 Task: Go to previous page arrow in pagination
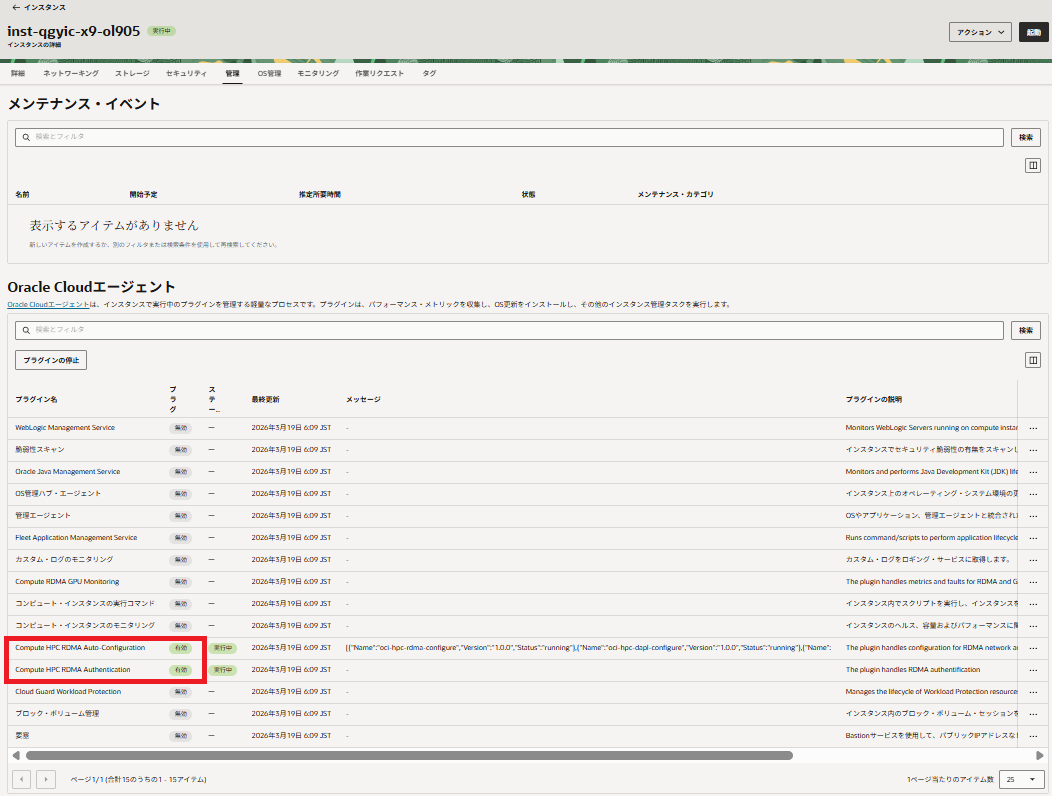21,779
